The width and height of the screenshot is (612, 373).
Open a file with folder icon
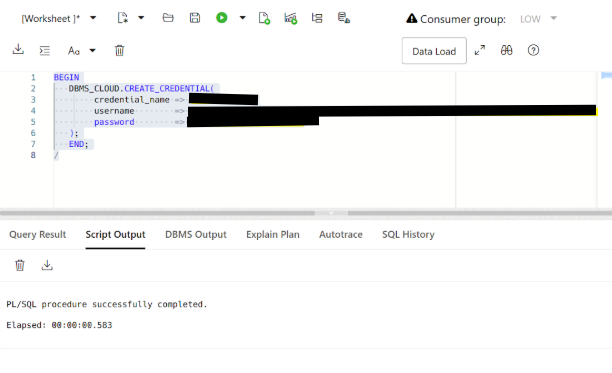(168, 18)
